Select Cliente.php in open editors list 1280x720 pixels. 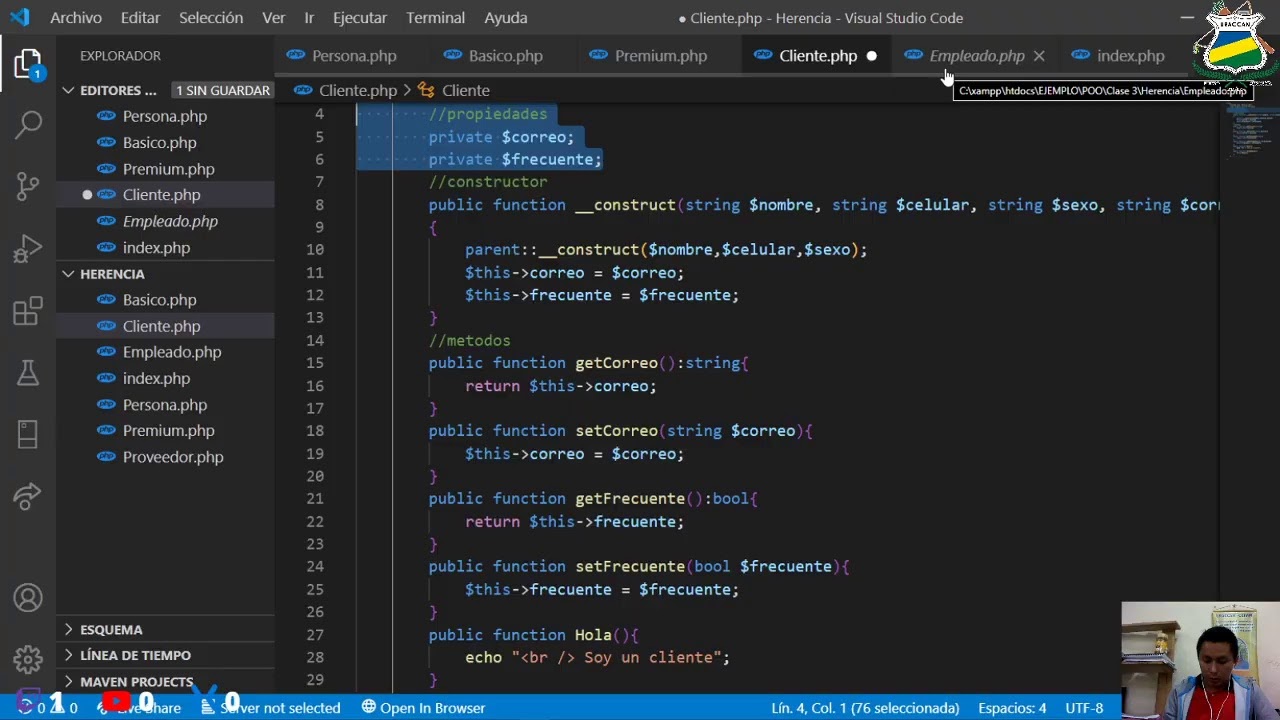(165, 195)
